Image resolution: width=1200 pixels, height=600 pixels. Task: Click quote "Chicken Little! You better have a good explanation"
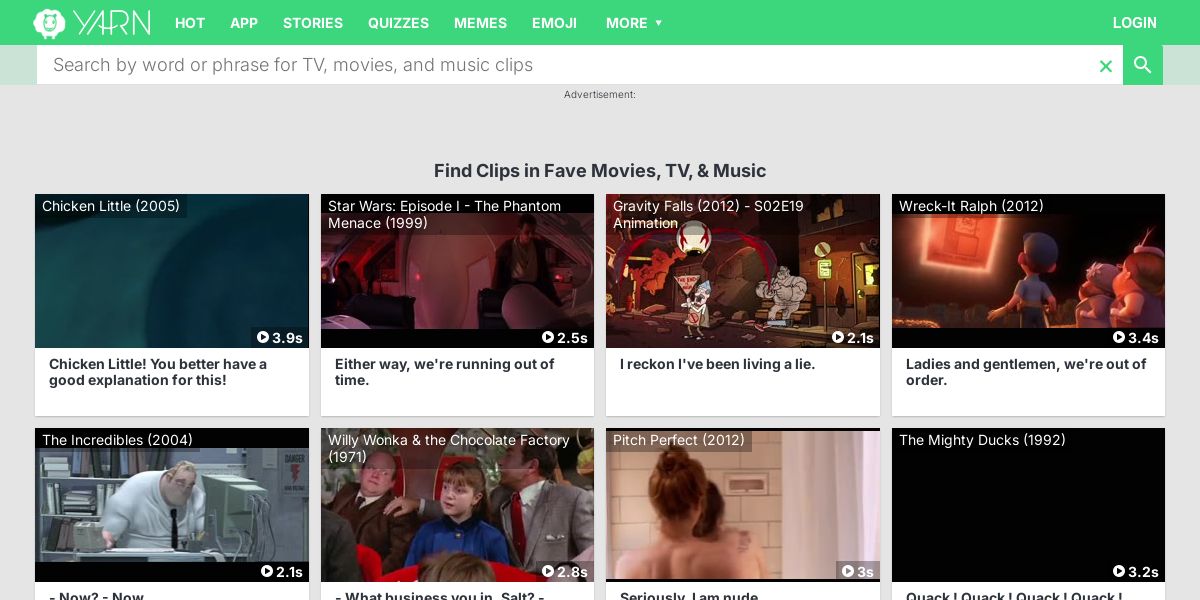(x=158, y=372)
